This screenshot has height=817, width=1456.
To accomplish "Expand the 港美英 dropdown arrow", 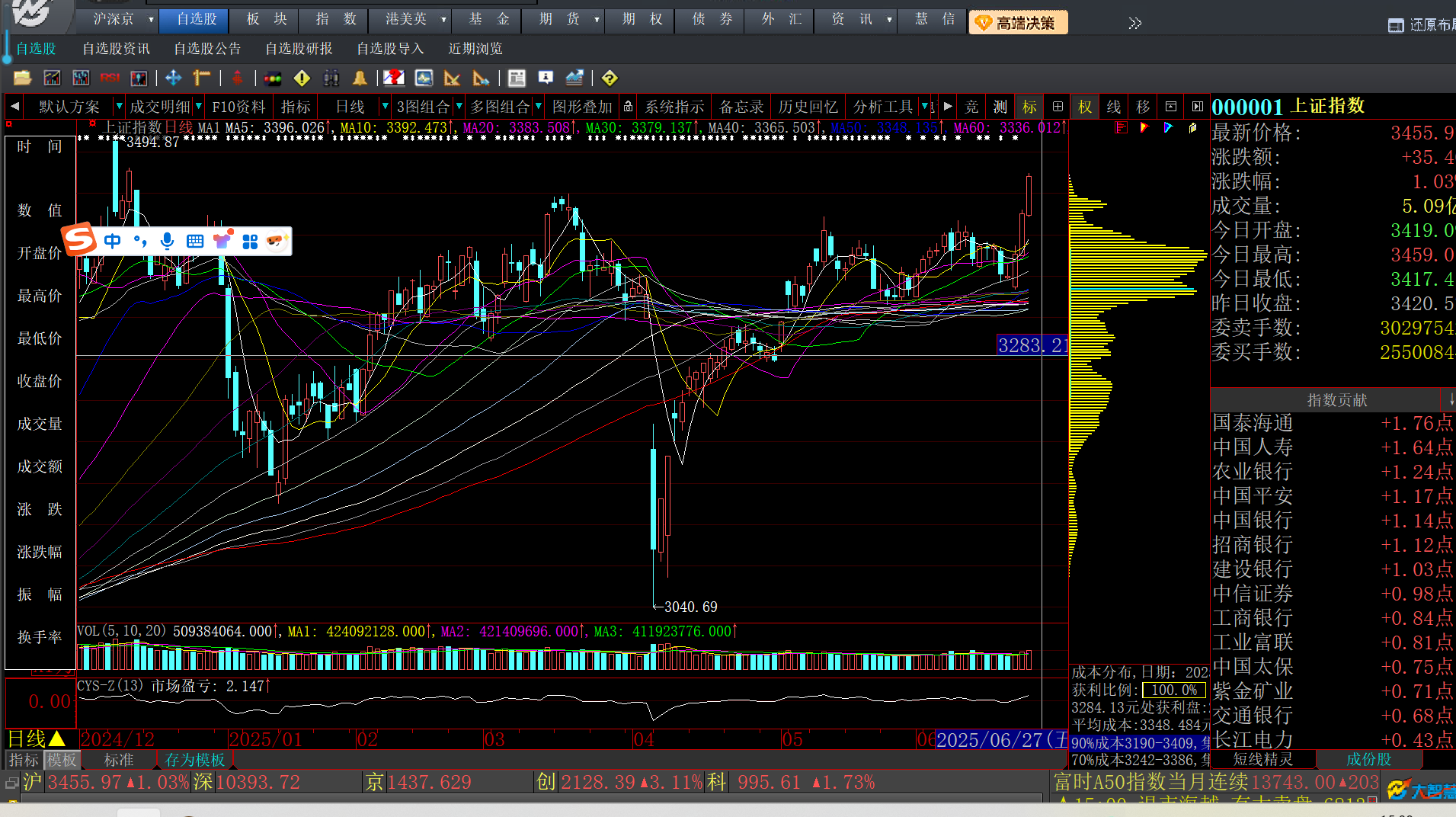I will tap(443, 20).
